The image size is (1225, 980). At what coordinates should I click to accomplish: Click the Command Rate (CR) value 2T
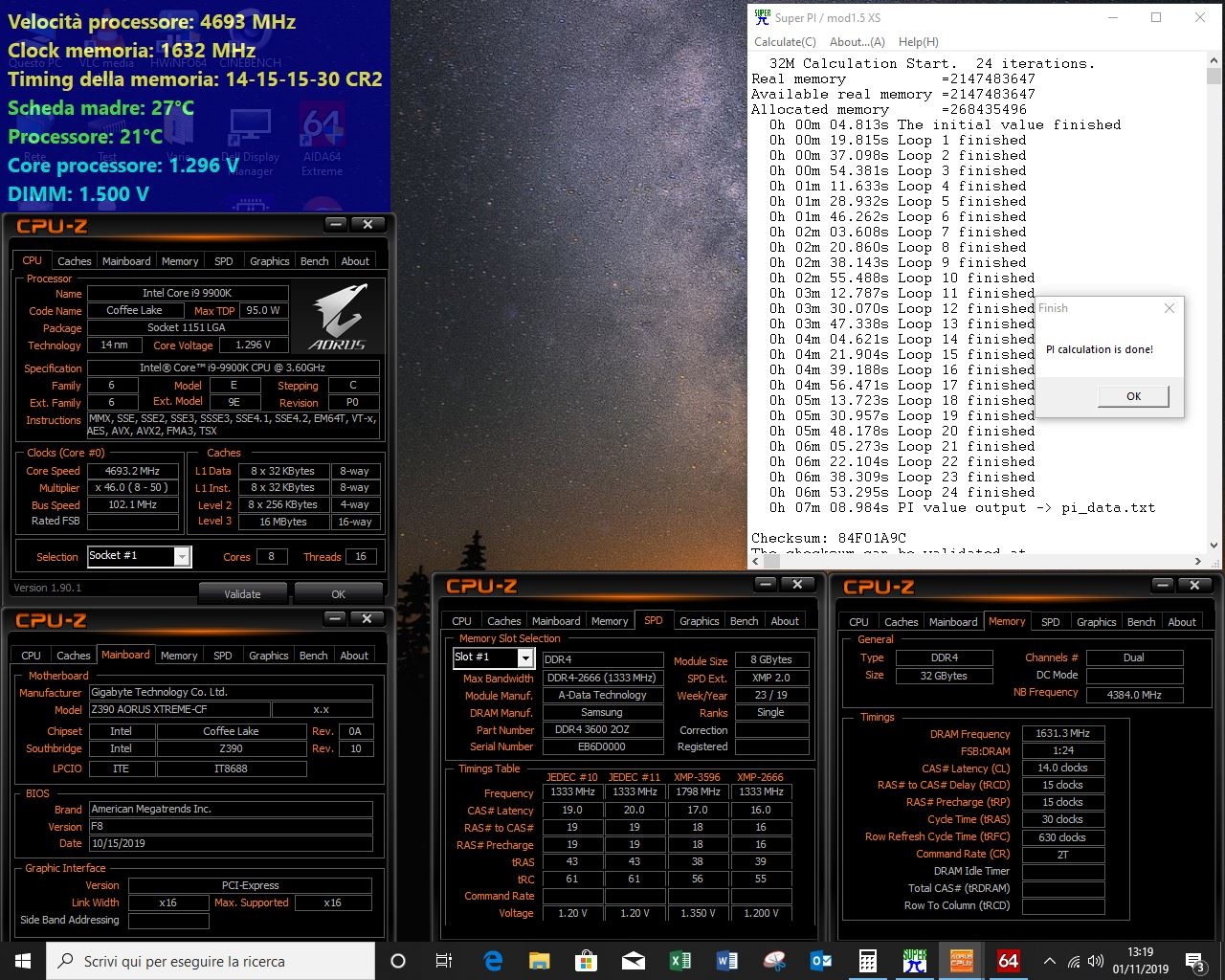click(1062, 855)
